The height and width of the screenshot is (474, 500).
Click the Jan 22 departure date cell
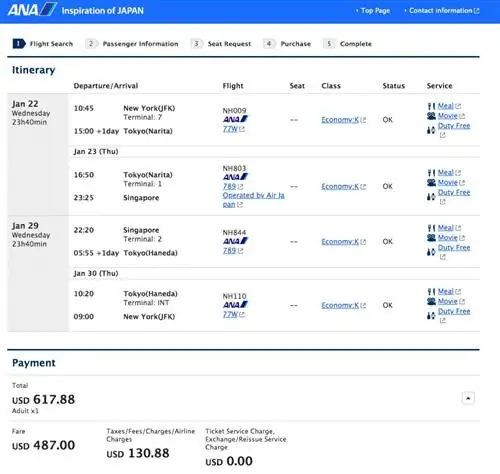38,154
